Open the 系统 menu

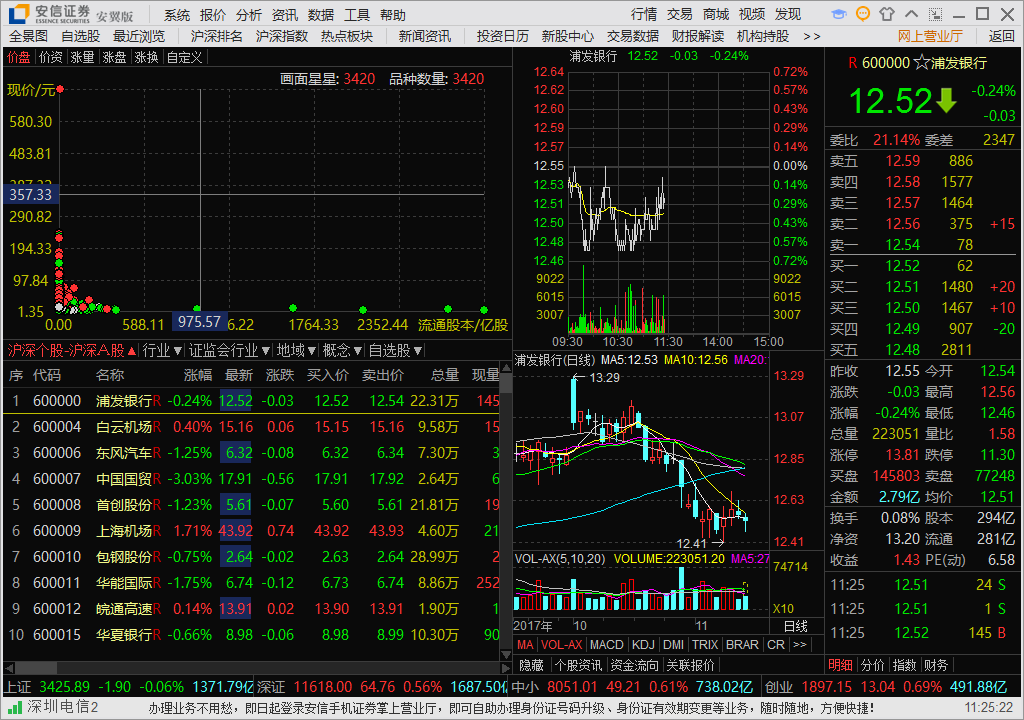[x=177, y=14]
